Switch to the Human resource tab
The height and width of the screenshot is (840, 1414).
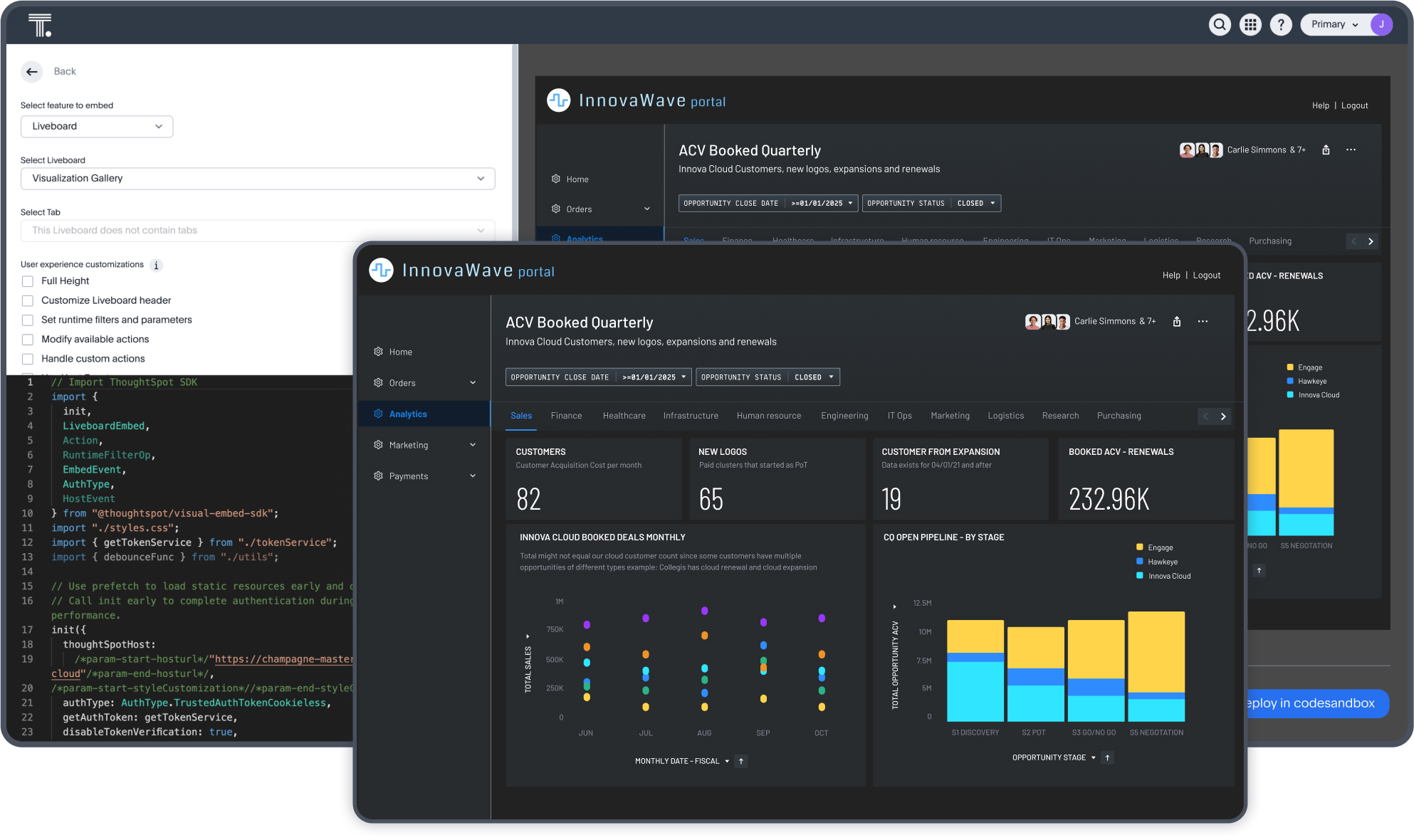pos(769,416)
